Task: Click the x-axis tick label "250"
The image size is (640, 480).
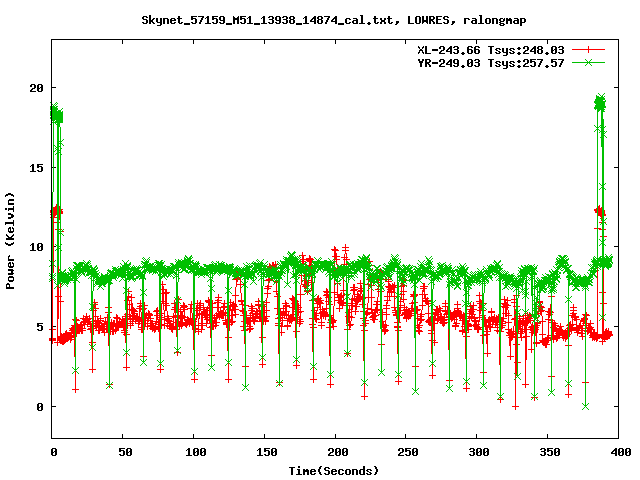Action: pyautogui.click(x=408, y=452)
